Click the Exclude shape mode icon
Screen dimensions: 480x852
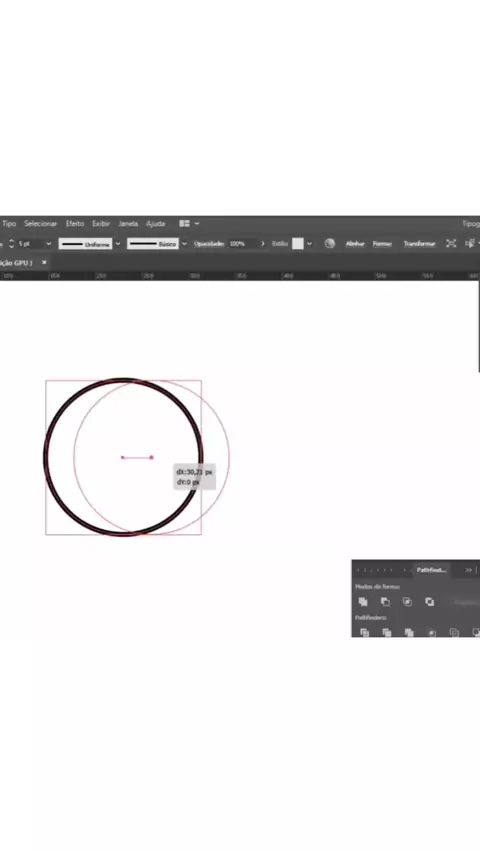pos(429,602)
